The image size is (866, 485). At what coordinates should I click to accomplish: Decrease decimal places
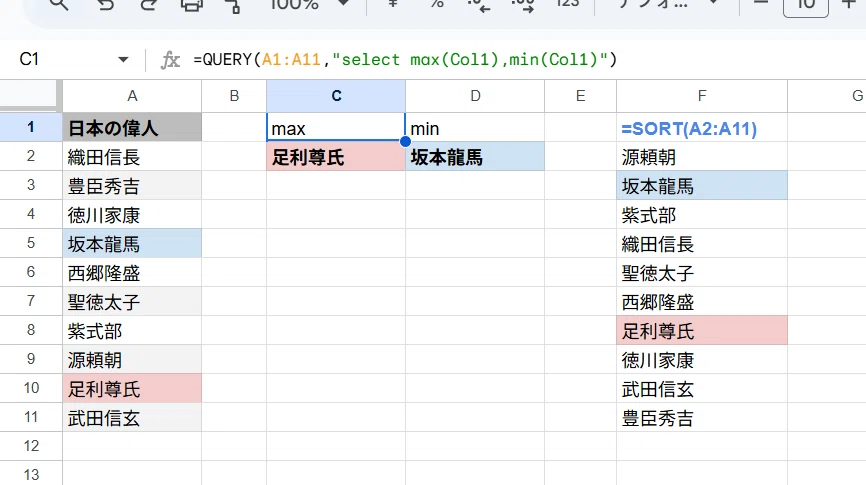pos(478,4)
